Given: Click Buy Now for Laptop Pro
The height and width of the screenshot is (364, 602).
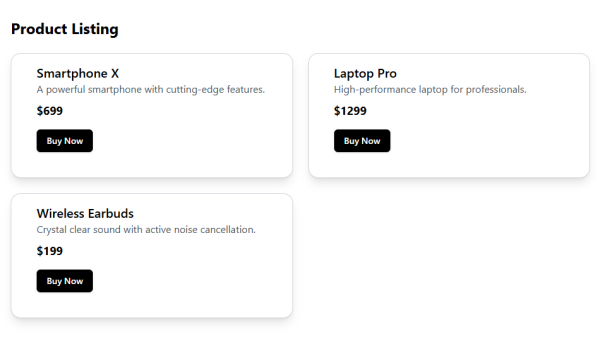Looking at the screenshot, I should (362, 141).
